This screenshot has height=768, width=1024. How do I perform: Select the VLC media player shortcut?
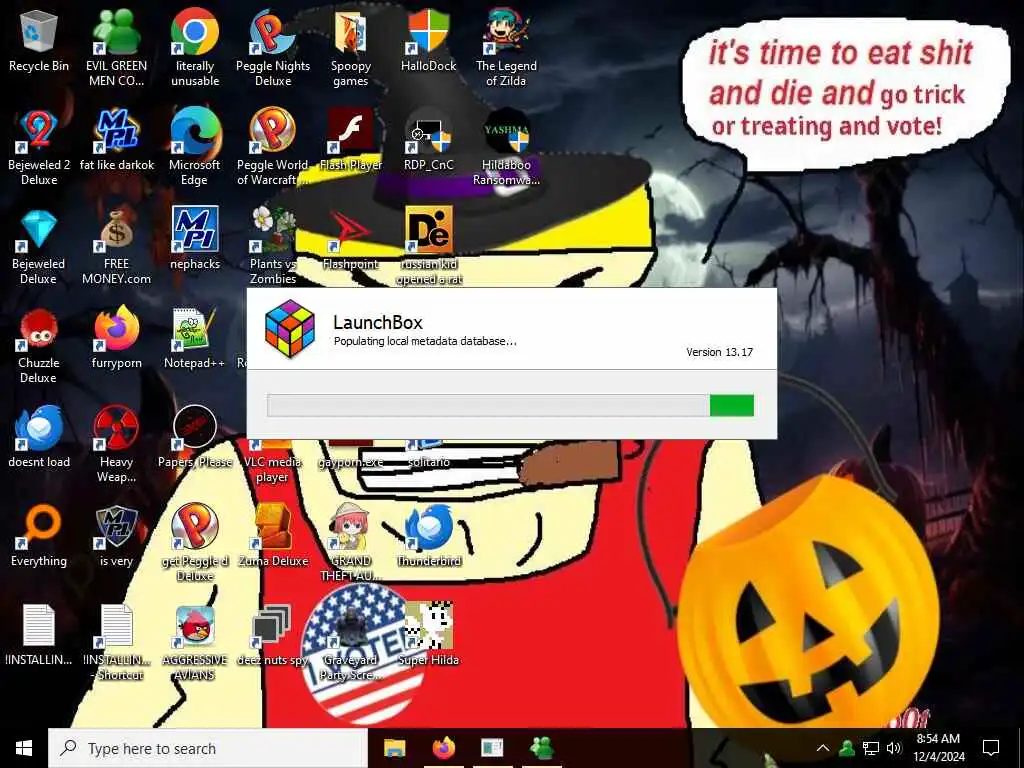click(x=272, y=460)
